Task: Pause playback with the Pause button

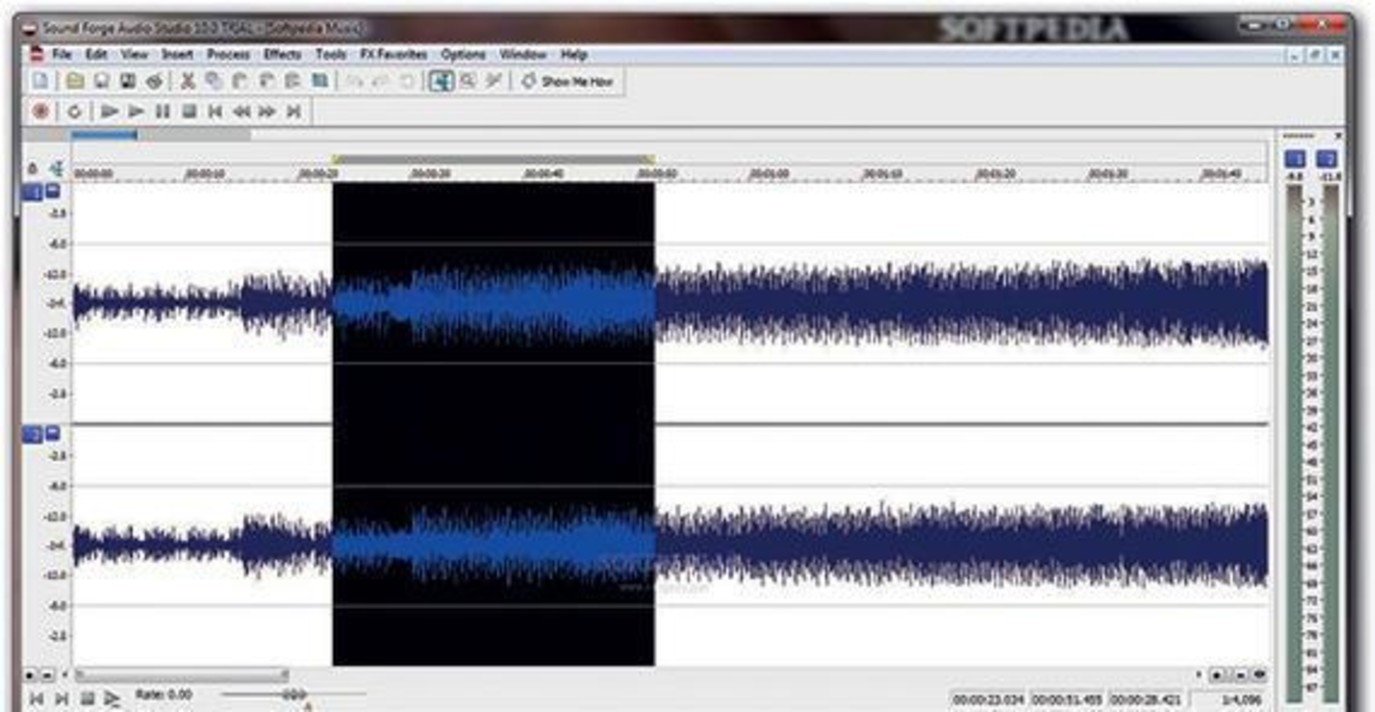Action: pyautogui.click(x=163, y=112)
